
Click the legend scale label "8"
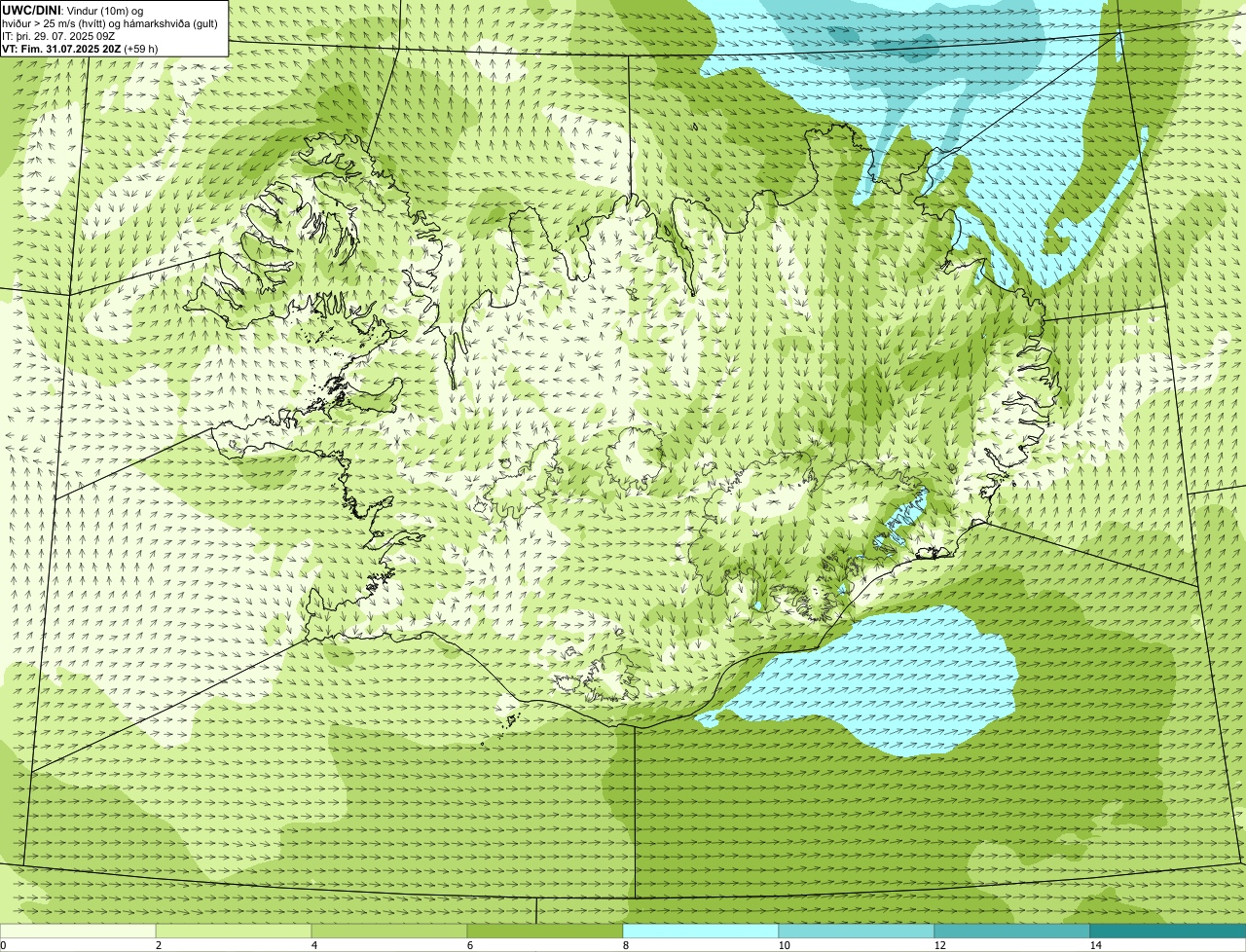pos(626,945)
